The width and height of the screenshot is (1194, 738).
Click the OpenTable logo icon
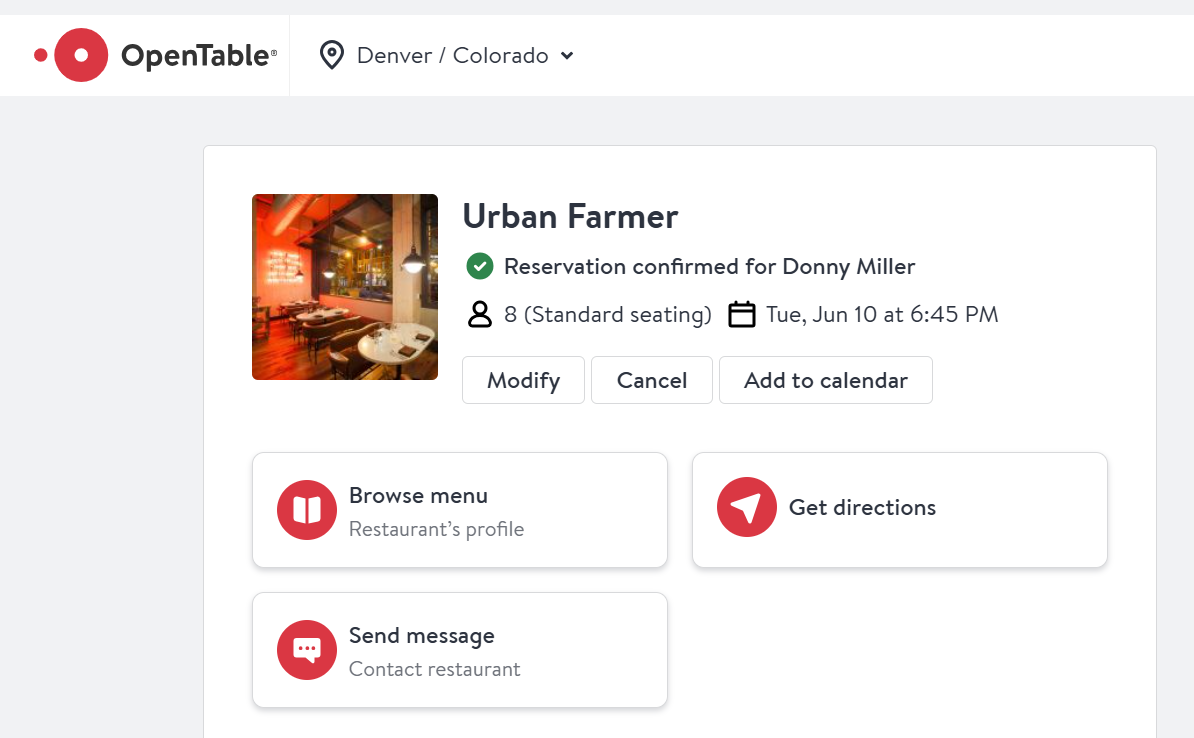[72, 55]
